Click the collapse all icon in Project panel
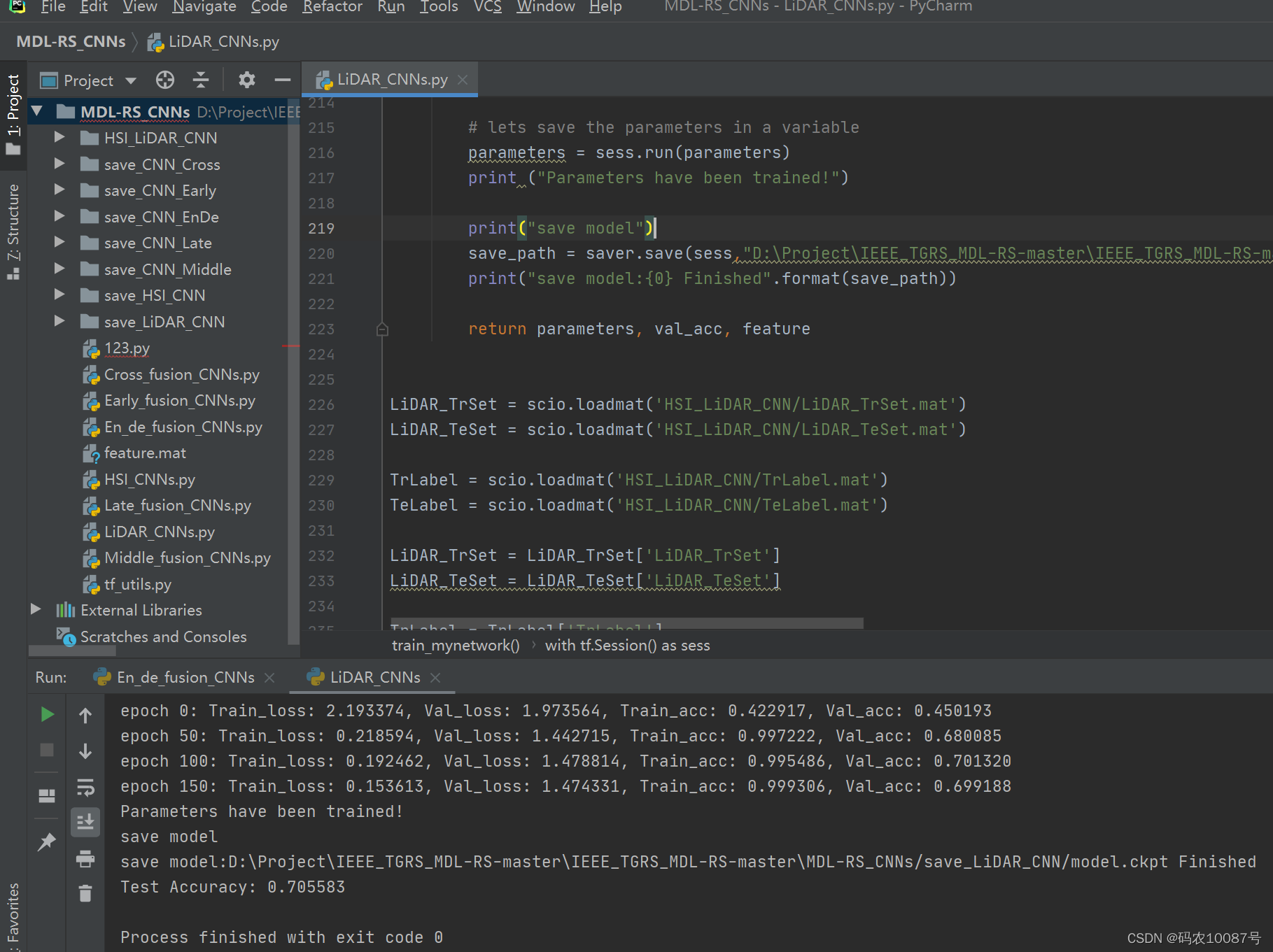Screen dimensions: 1273x952 201,80
